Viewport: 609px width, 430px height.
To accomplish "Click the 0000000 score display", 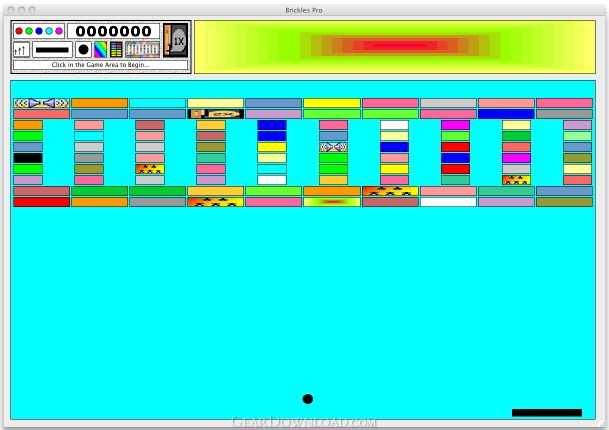I will tap(113, 31).
